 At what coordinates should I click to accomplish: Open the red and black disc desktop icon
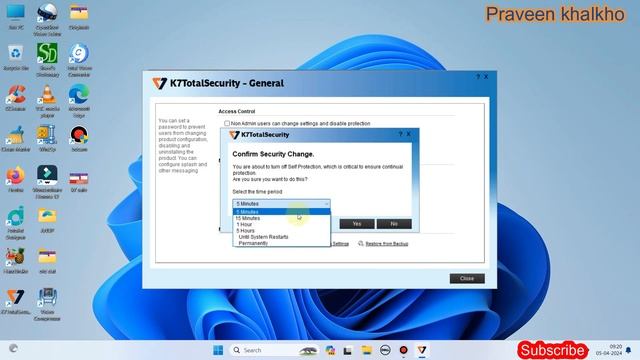point(79,139)
